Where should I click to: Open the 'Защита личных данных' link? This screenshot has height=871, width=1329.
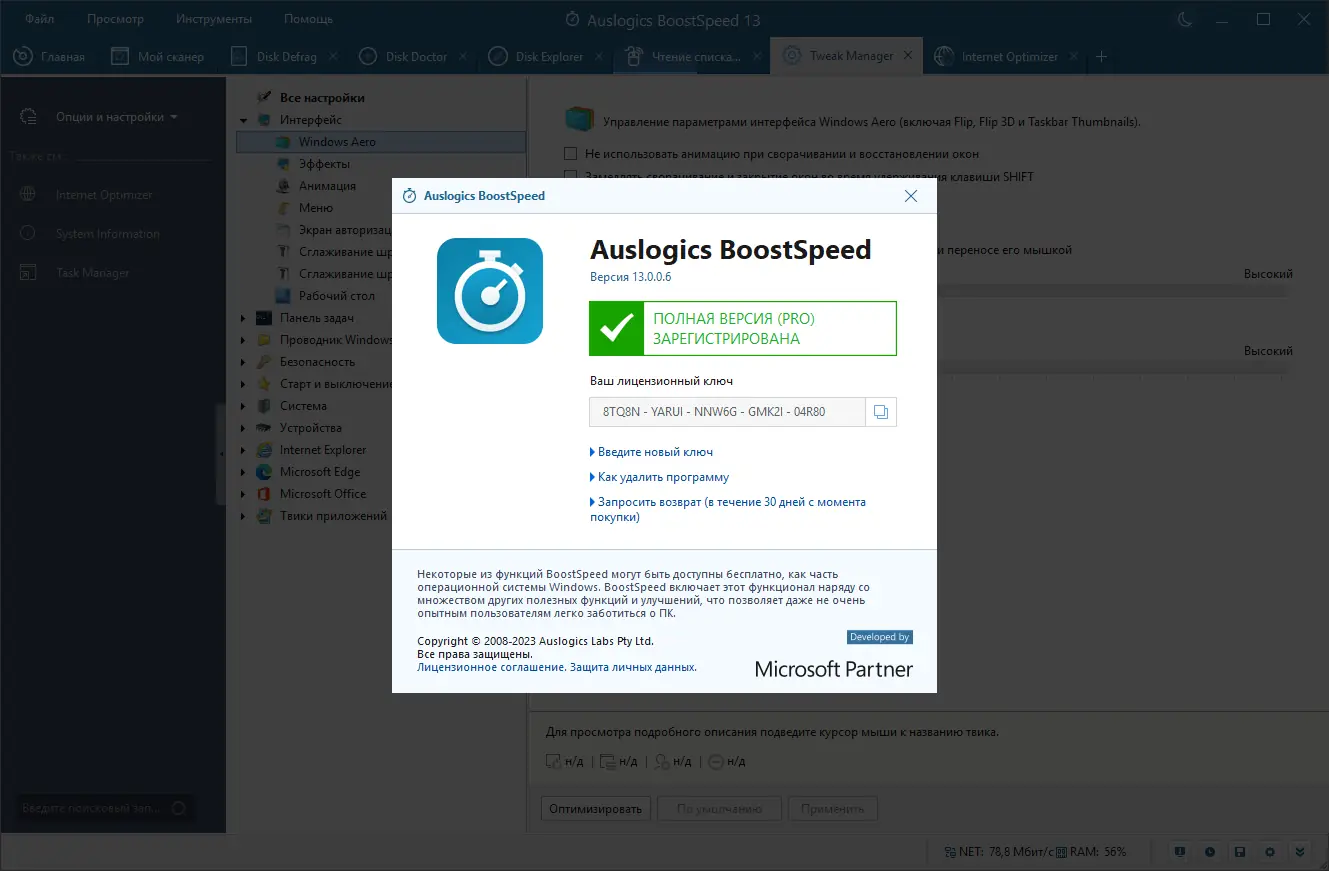tap(633, 667)
